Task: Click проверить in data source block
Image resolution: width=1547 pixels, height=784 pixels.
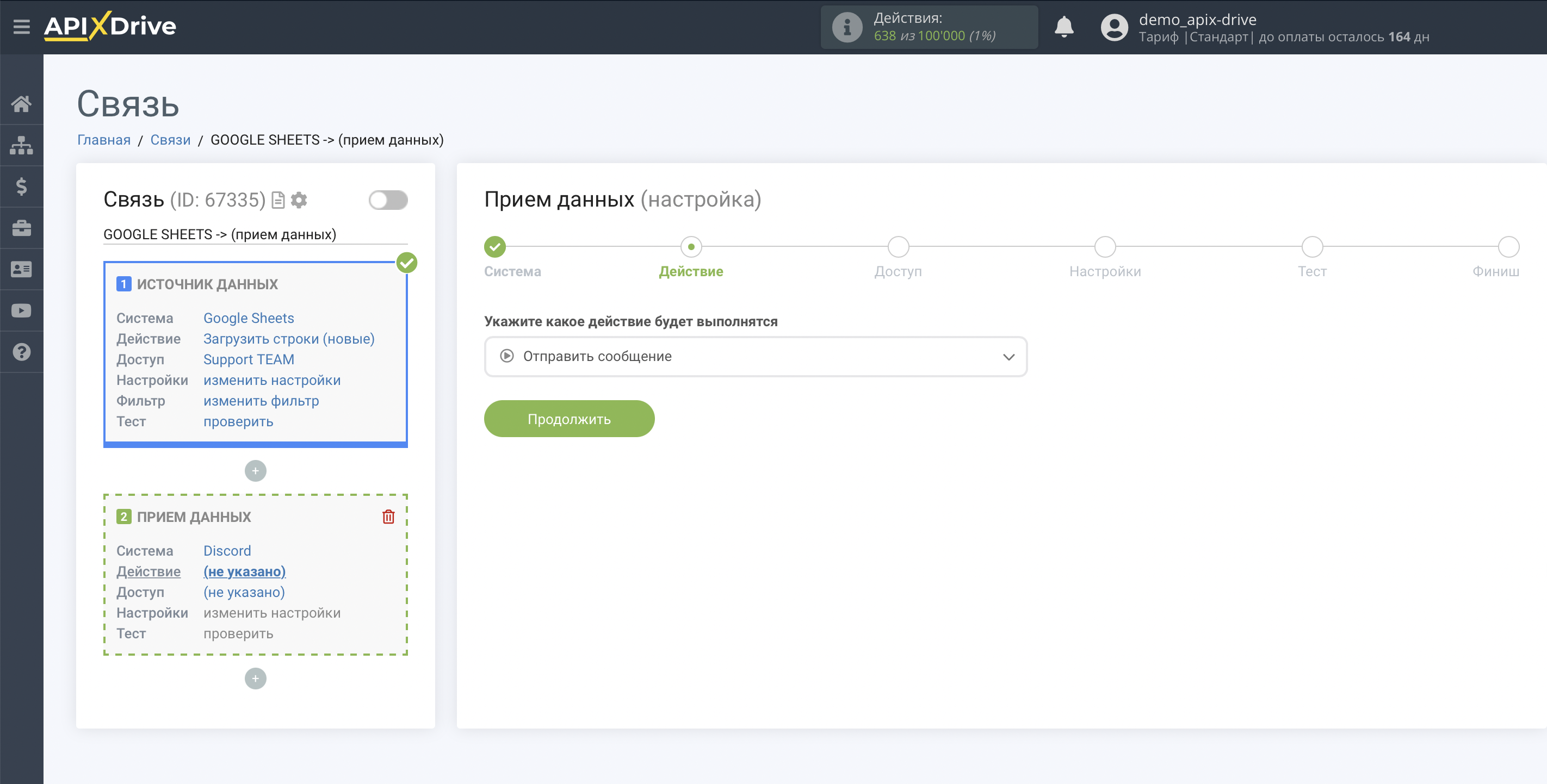Action: pos(238,422)
